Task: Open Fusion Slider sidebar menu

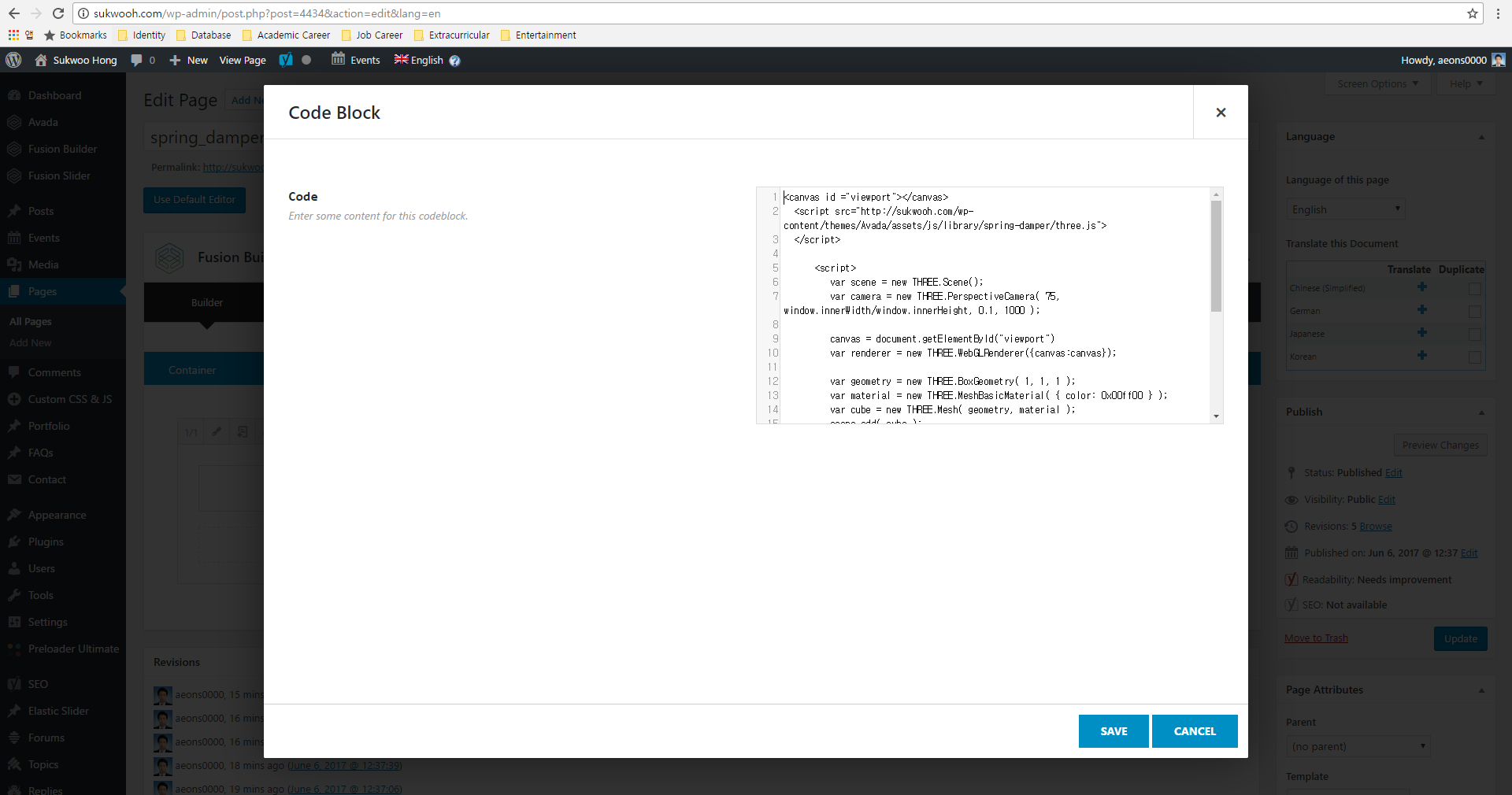Action: tap(59, 176)
